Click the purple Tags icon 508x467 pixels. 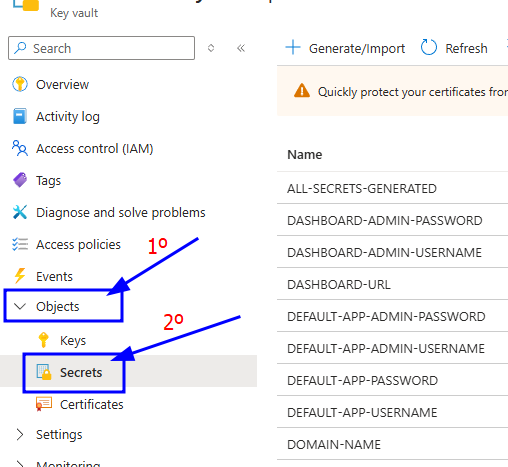(20, 180)
